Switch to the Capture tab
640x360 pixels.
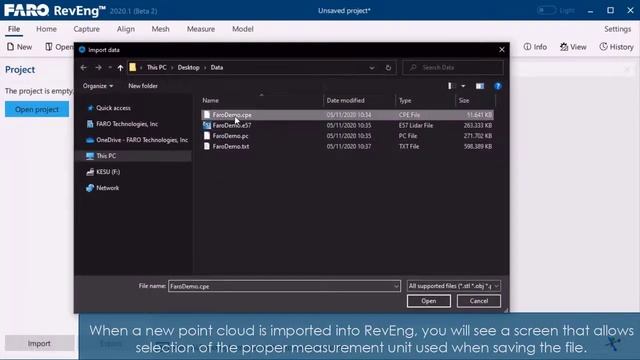point(86,29)
